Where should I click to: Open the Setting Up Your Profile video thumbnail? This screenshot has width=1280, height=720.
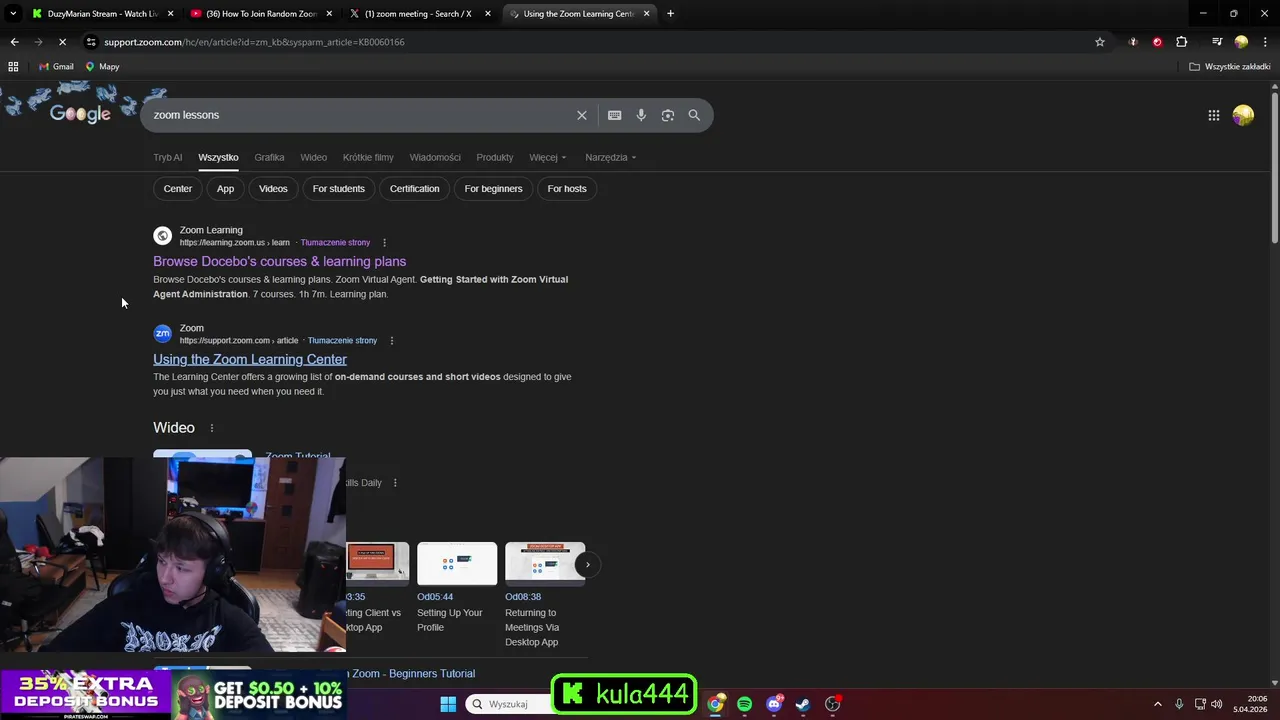point(457,563)
